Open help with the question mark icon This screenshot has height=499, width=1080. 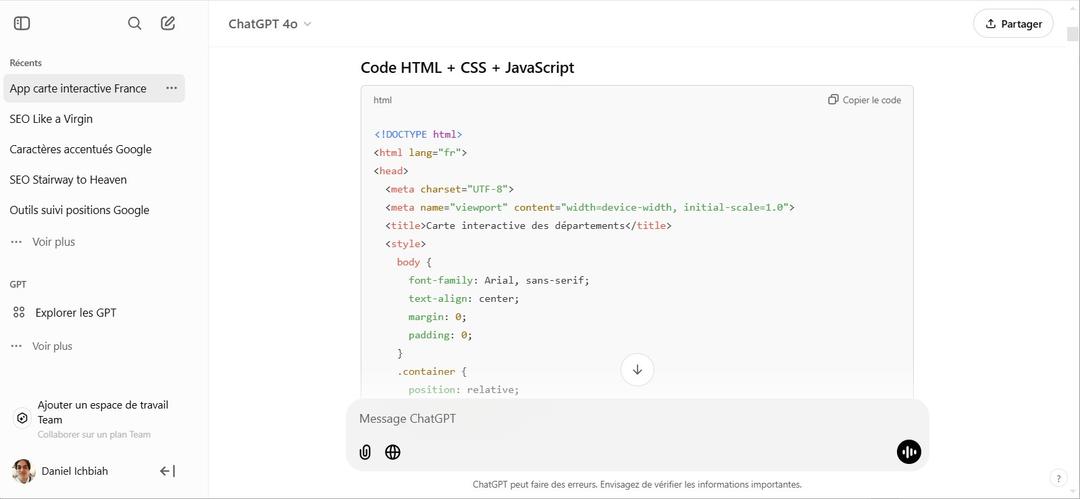tap(1059, 478)
